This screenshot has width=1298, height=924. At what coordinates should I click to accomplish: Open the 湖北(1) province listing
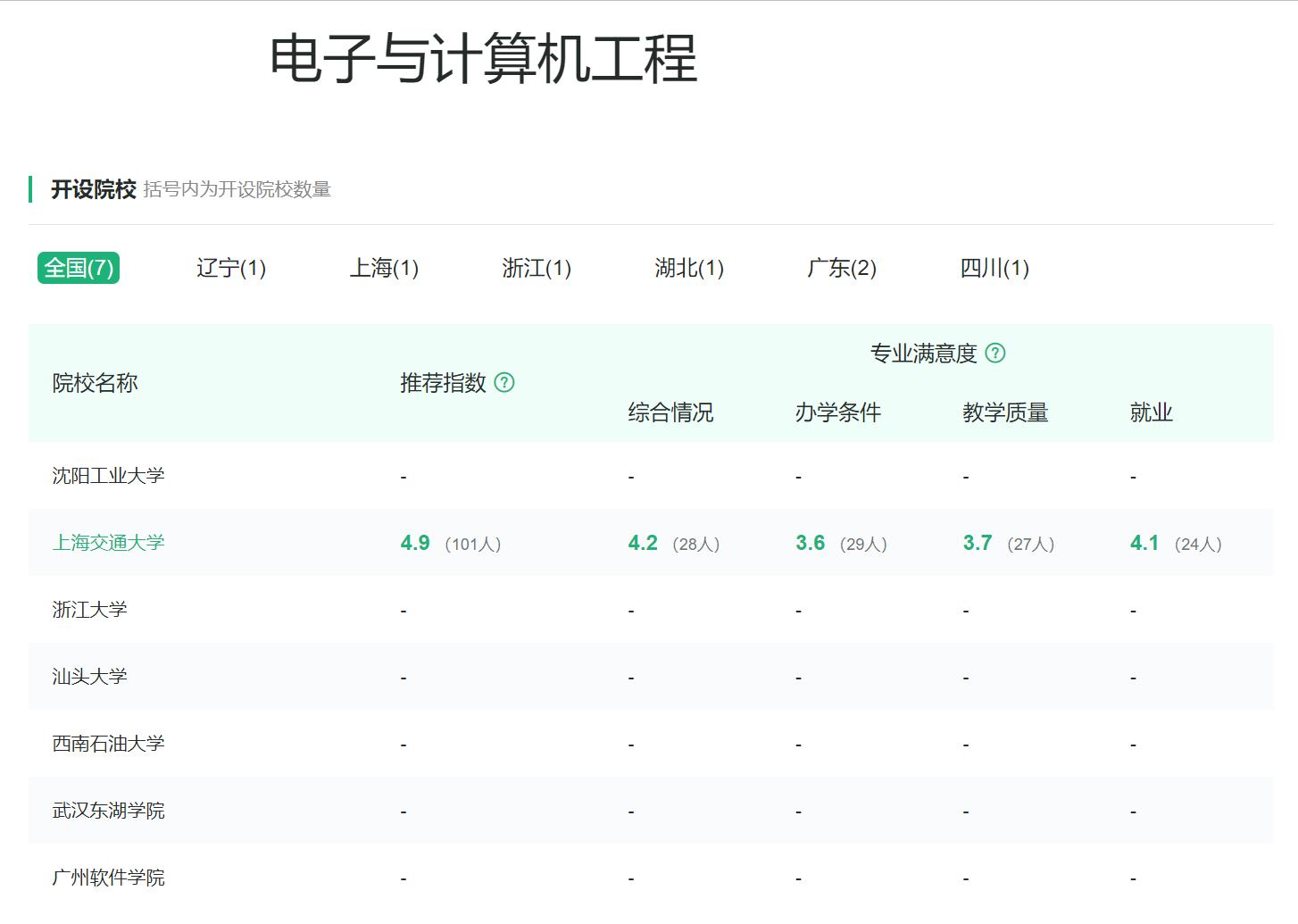click(x=689, y=268)
